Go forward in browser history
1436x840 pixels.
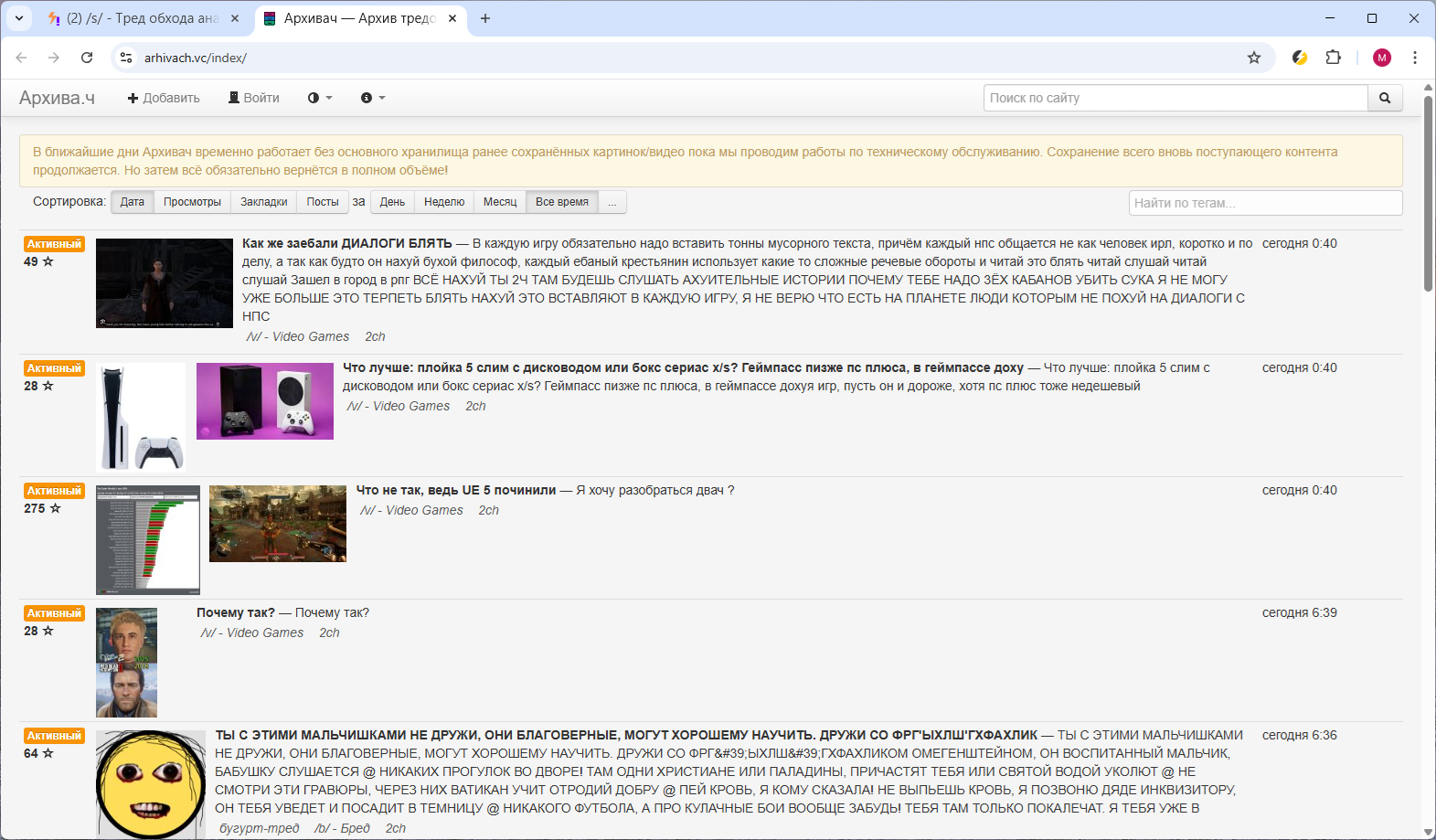[54, 58]
